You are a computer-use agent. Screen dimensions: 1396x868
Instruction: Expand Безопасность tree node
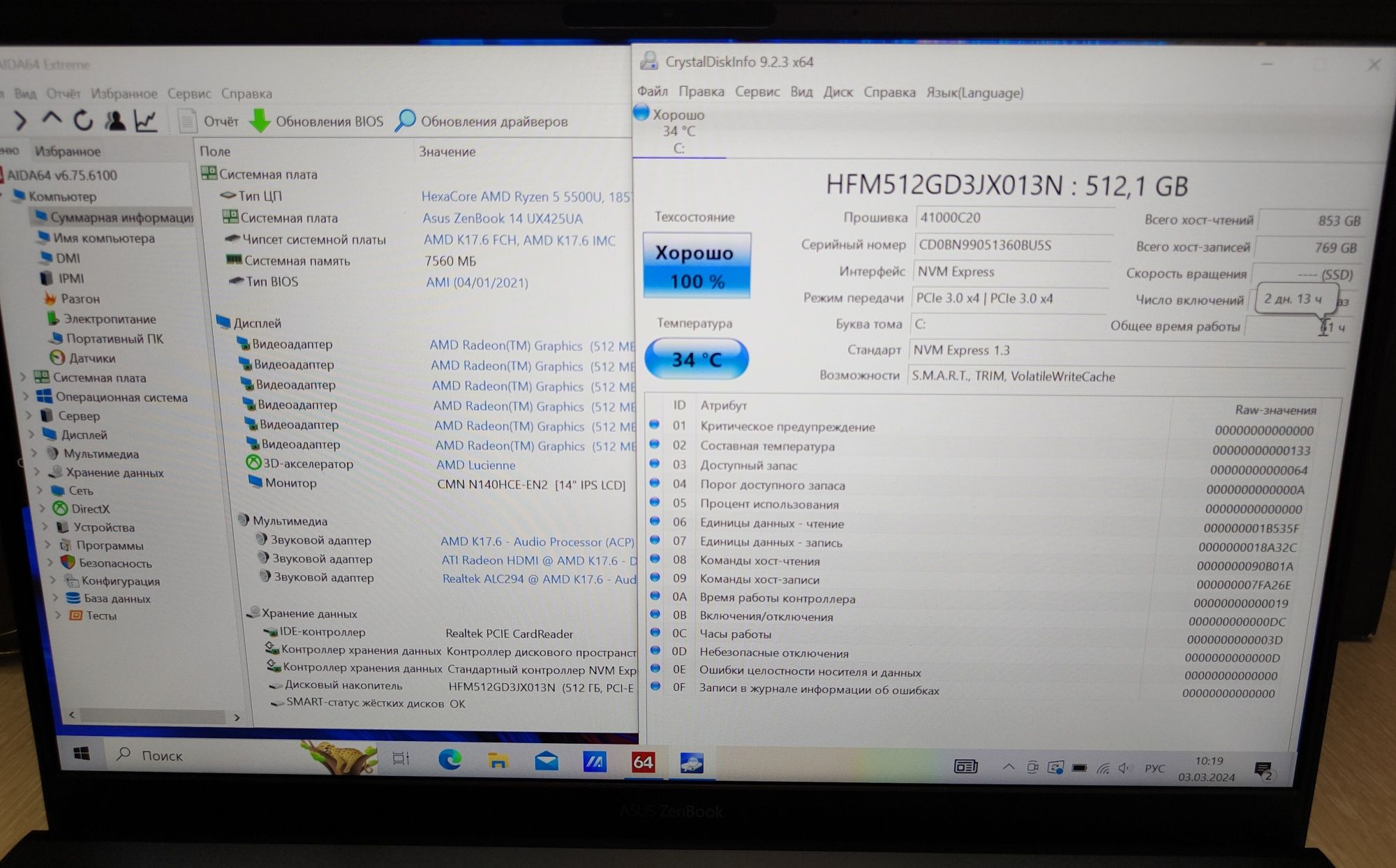(x=51, y=562)
